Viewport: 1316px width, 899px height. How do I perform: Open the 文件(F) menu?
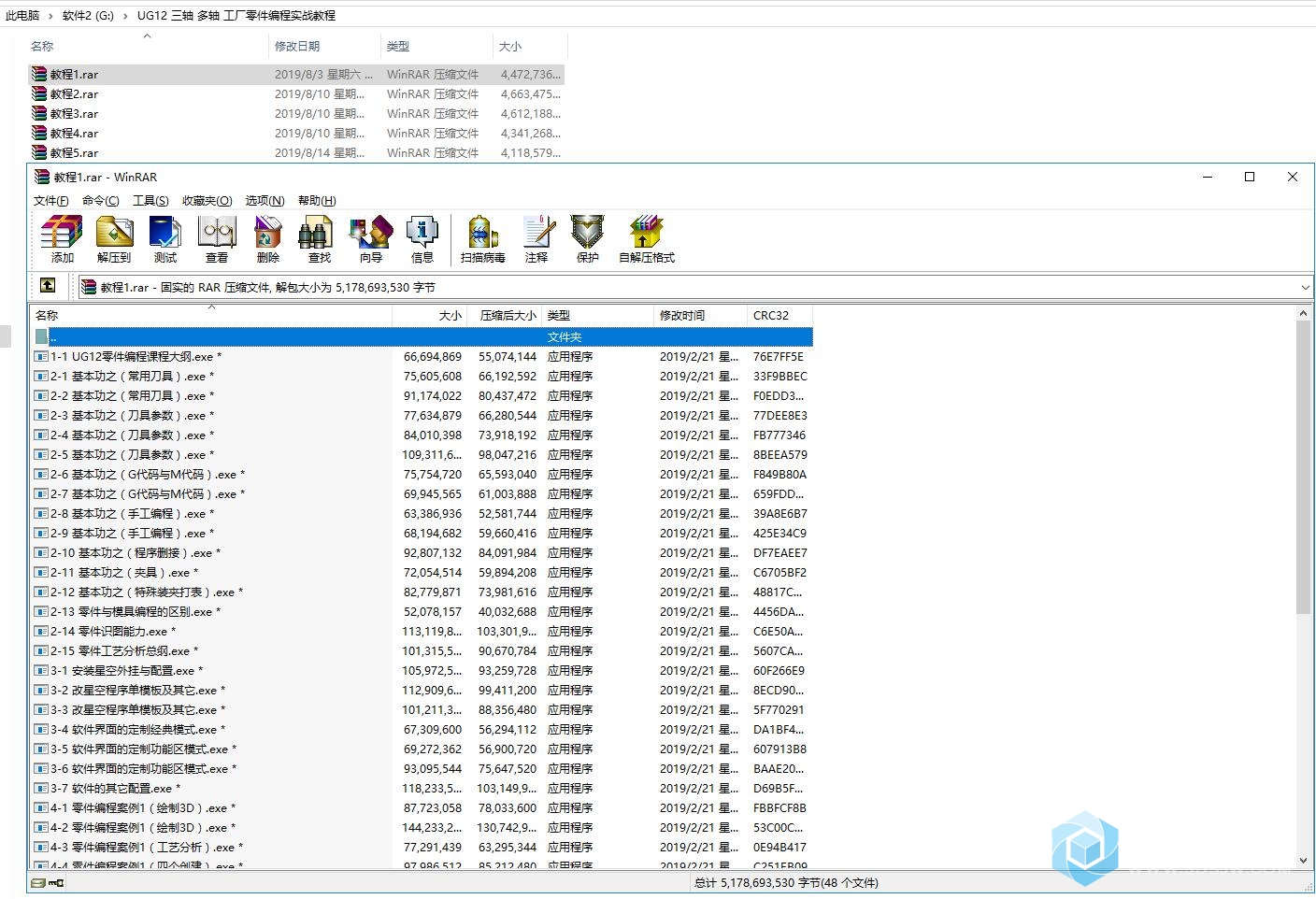pyautogui.click(x=51, y=200)
